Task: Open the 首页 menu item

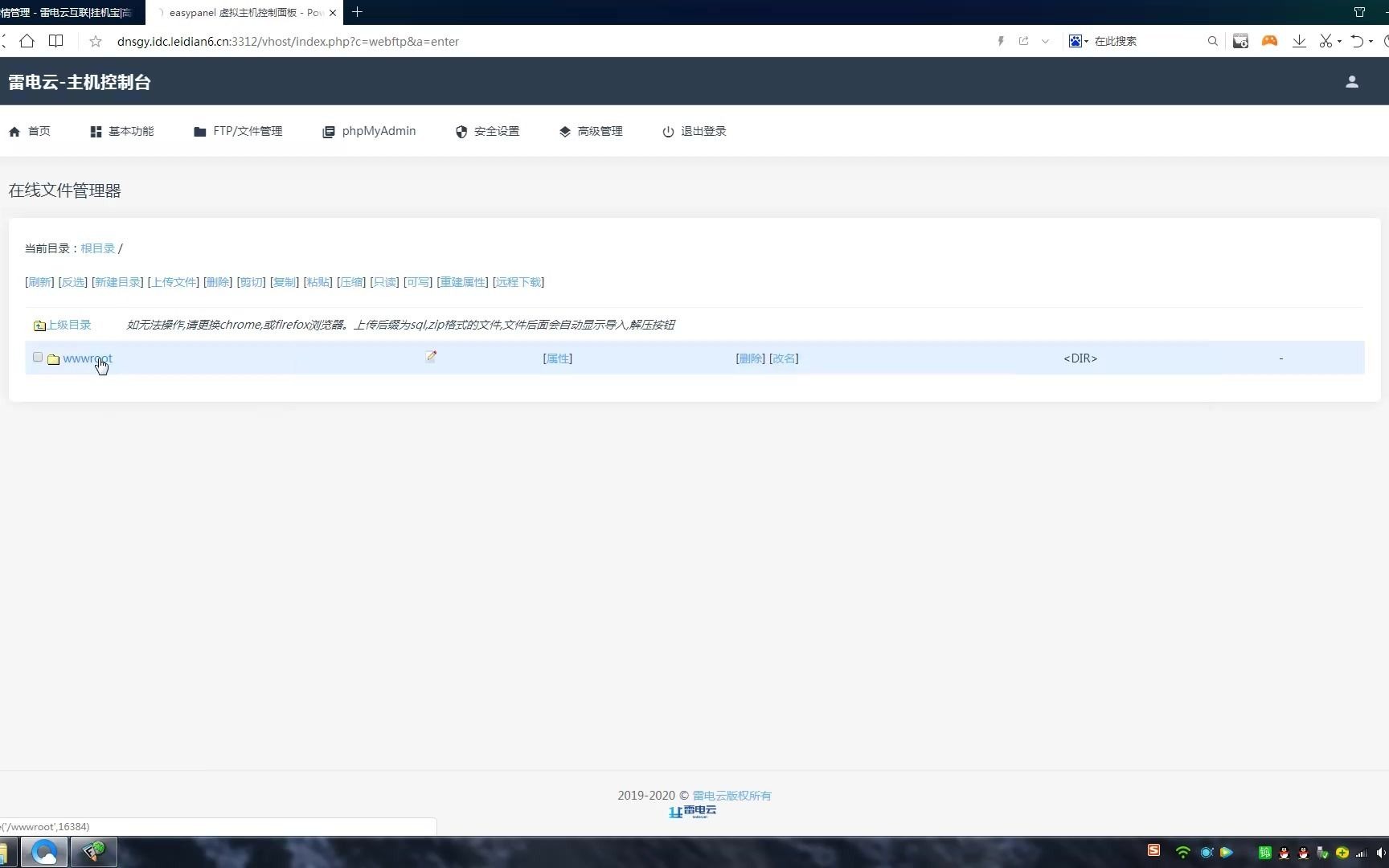Action: tap(30, 131)
